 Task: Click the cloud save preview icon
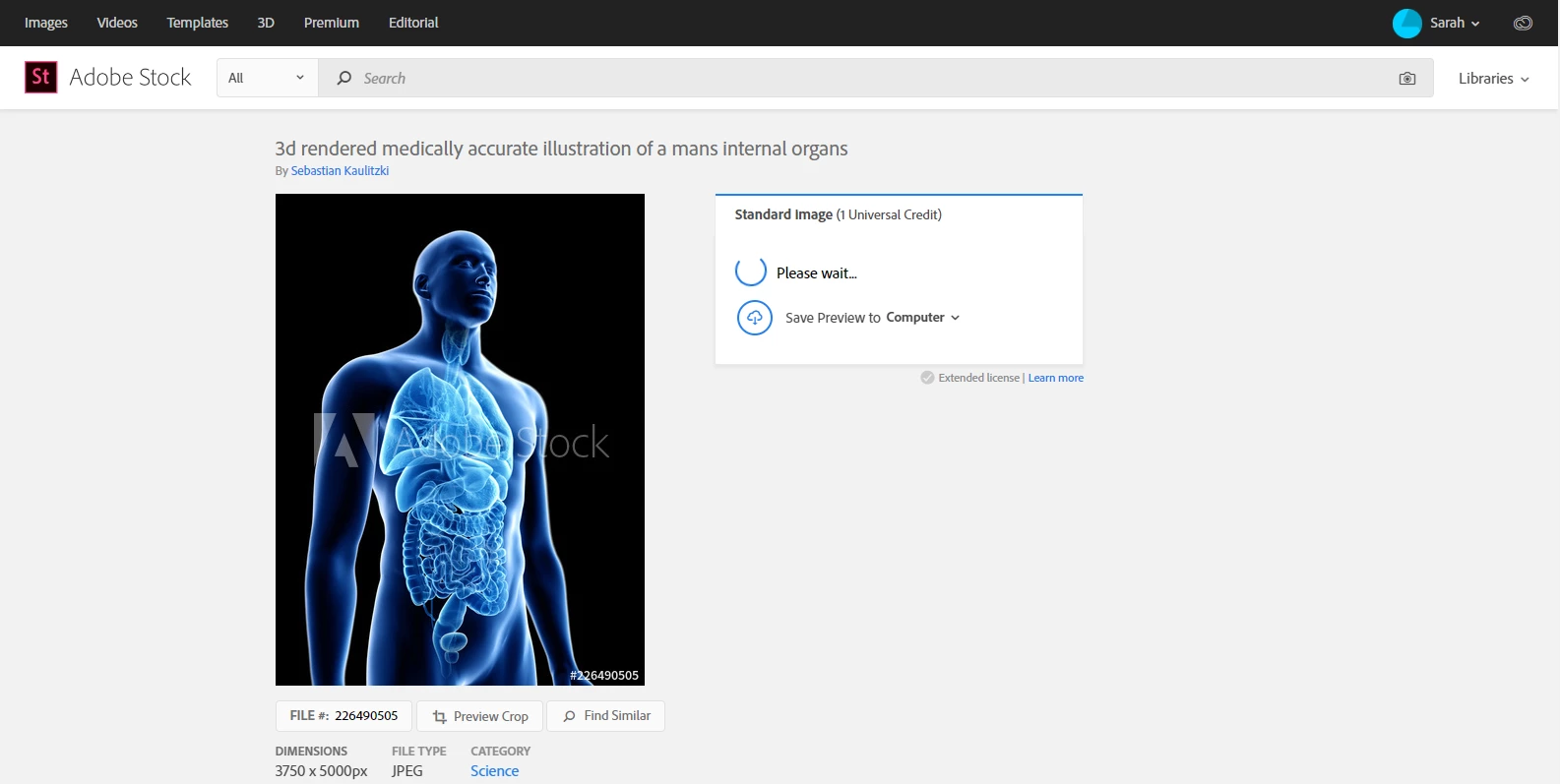coord(755,318)
